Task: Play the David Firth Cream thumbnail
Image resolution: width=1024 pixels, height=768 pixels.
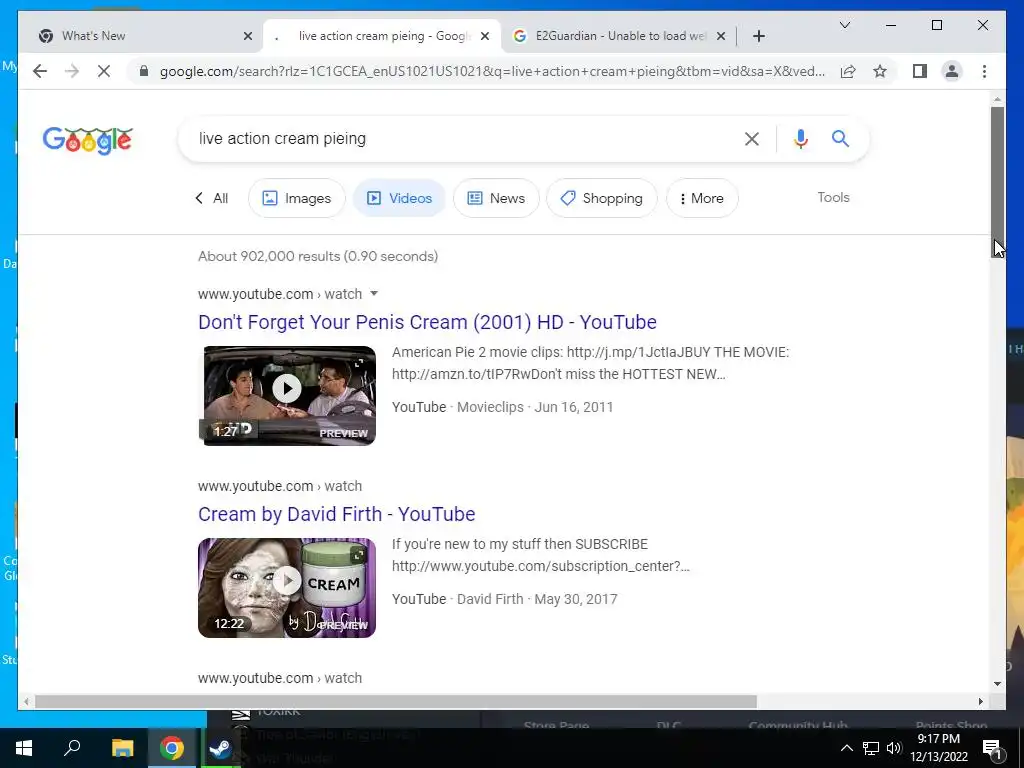Action: (287, 588)
